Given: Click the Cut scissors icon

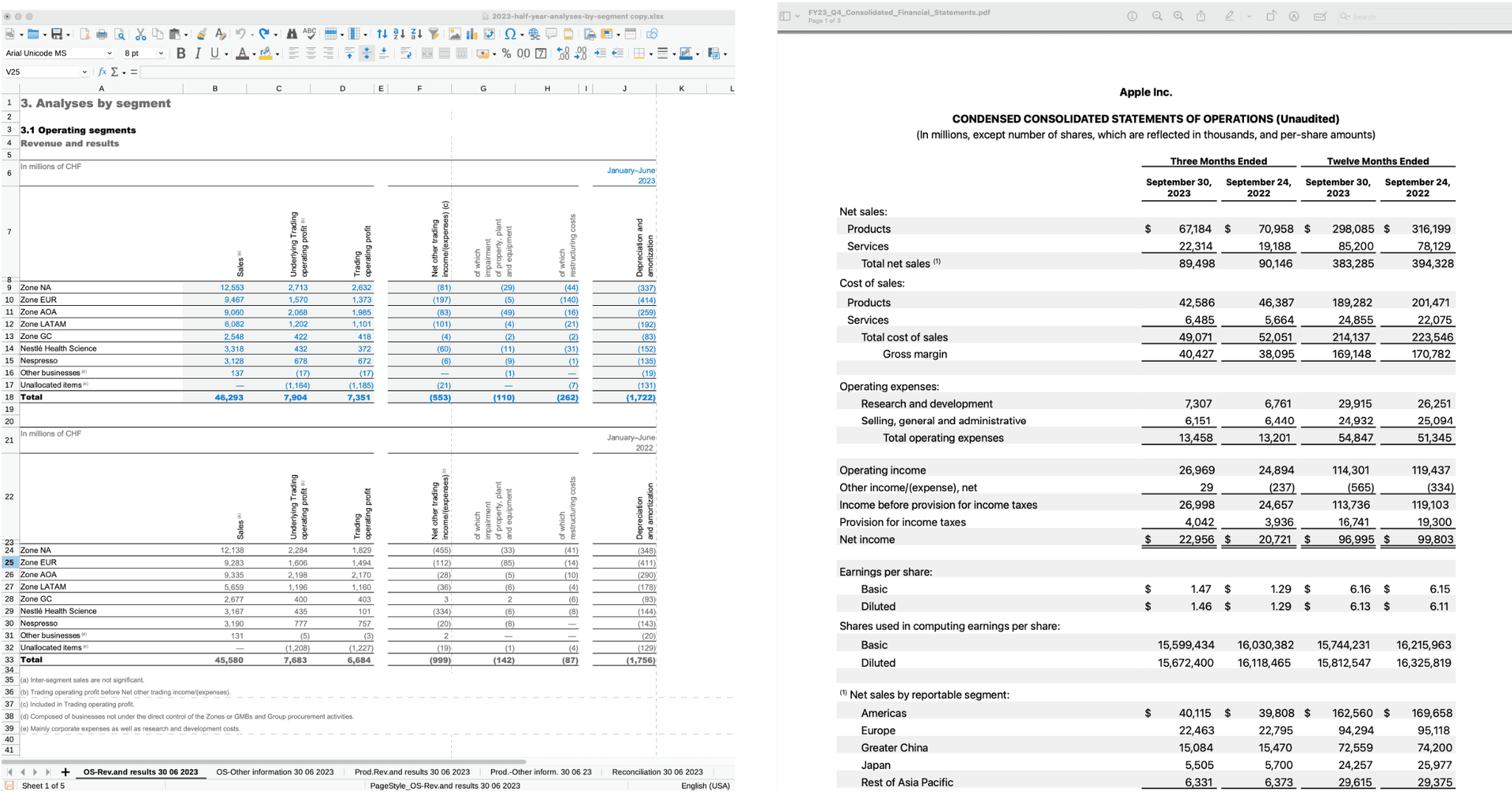Looking at the screenshot, I should [x=140, y=34].
